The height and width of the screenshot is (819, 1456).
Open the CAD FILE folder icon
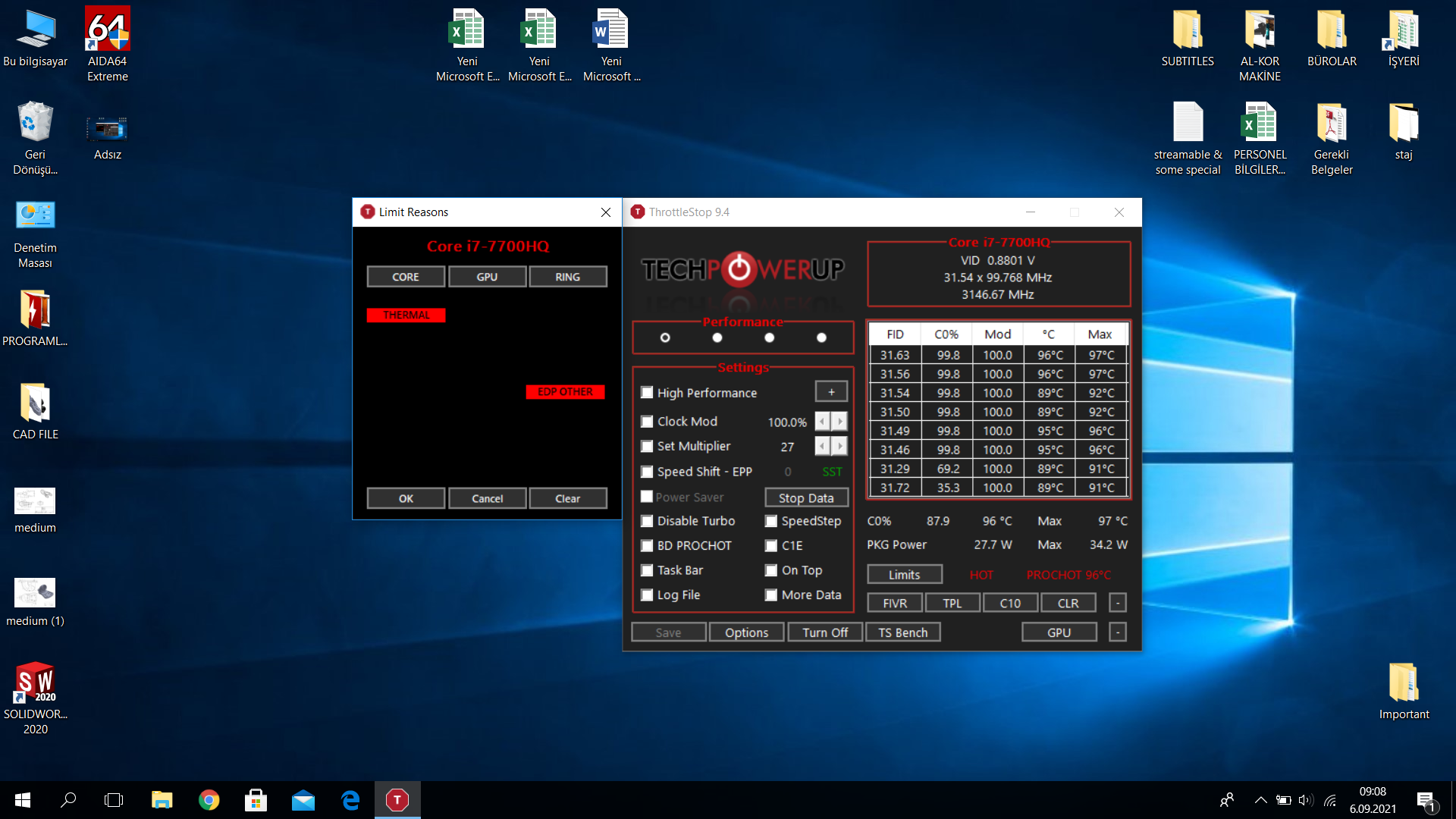coord(35,403)
